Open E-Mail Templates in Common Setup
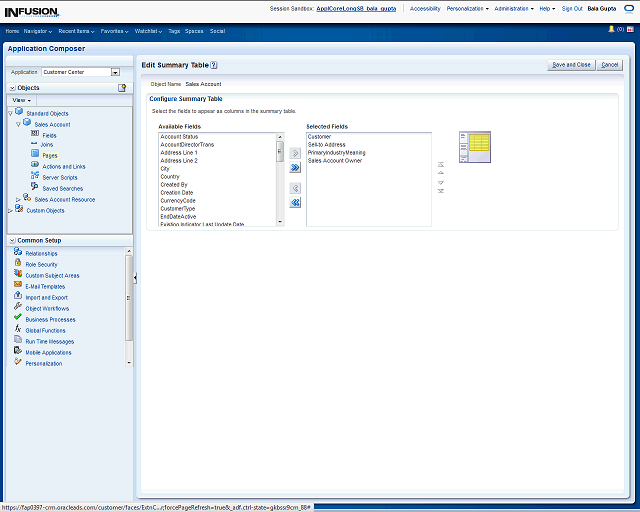The width and height of the screenshot is (640, 512). (x=45, y=286)
